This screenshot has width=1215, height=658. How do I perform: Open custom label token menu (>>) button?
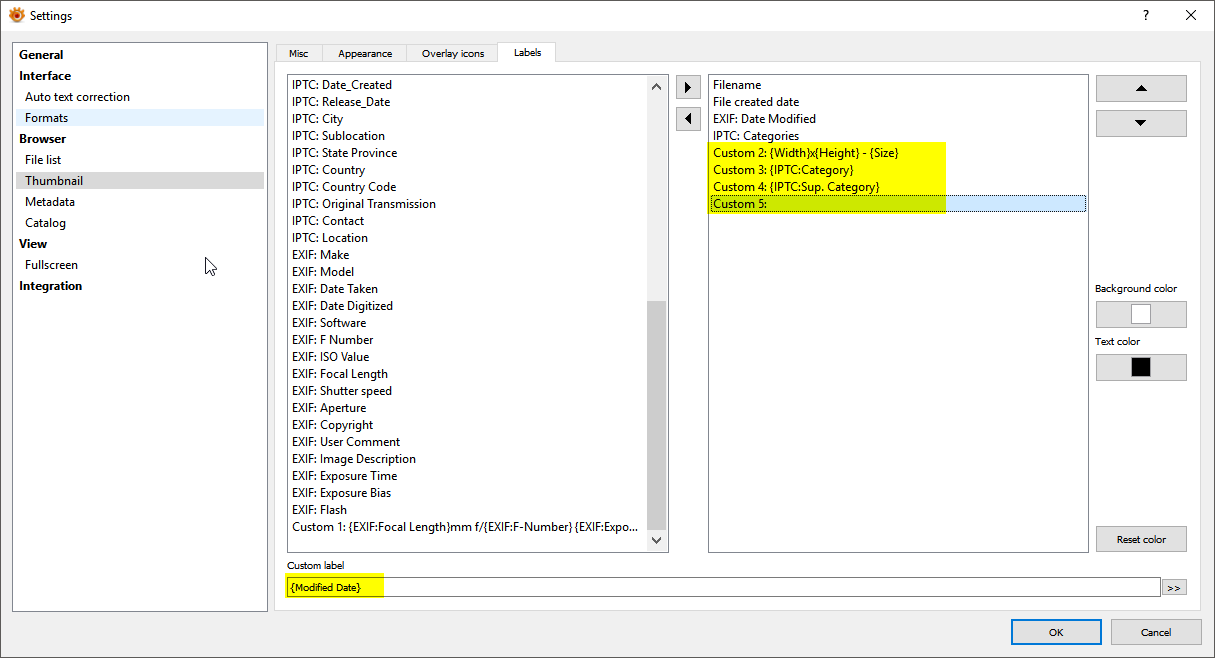[1174, 588]
